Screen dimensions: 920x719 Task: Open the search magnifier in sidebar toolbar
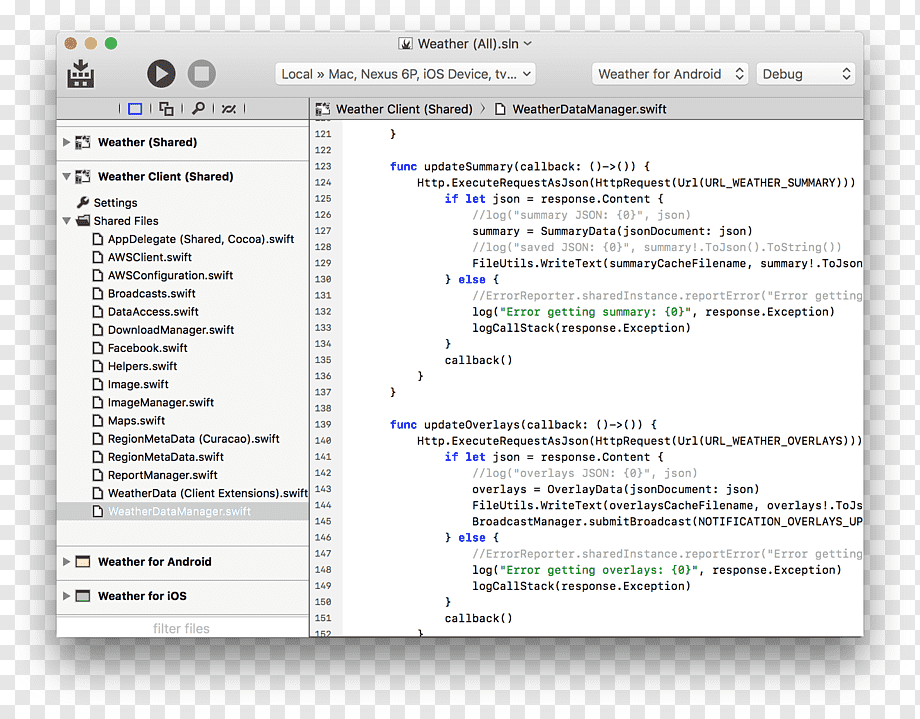pos(198,109)
